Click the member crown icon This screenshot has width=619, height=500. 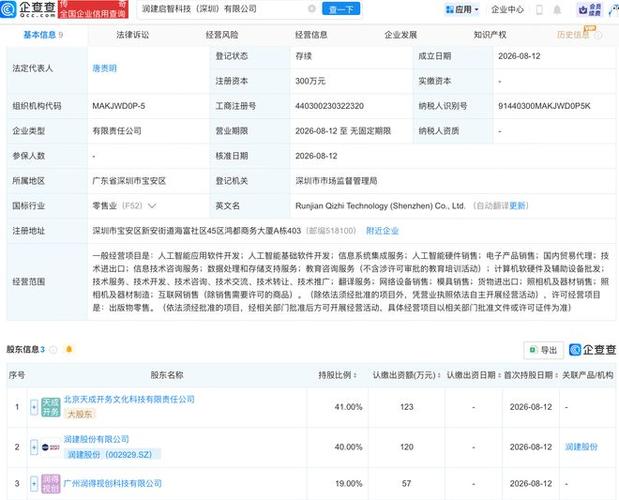point(583,10)
